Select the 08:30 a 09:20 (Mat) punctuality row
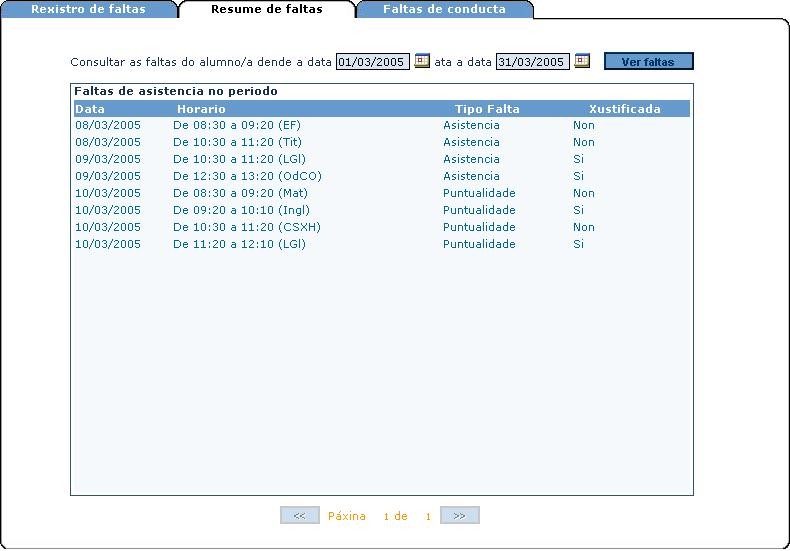This screenshot has width=790, height=551. tap(240, 194)
